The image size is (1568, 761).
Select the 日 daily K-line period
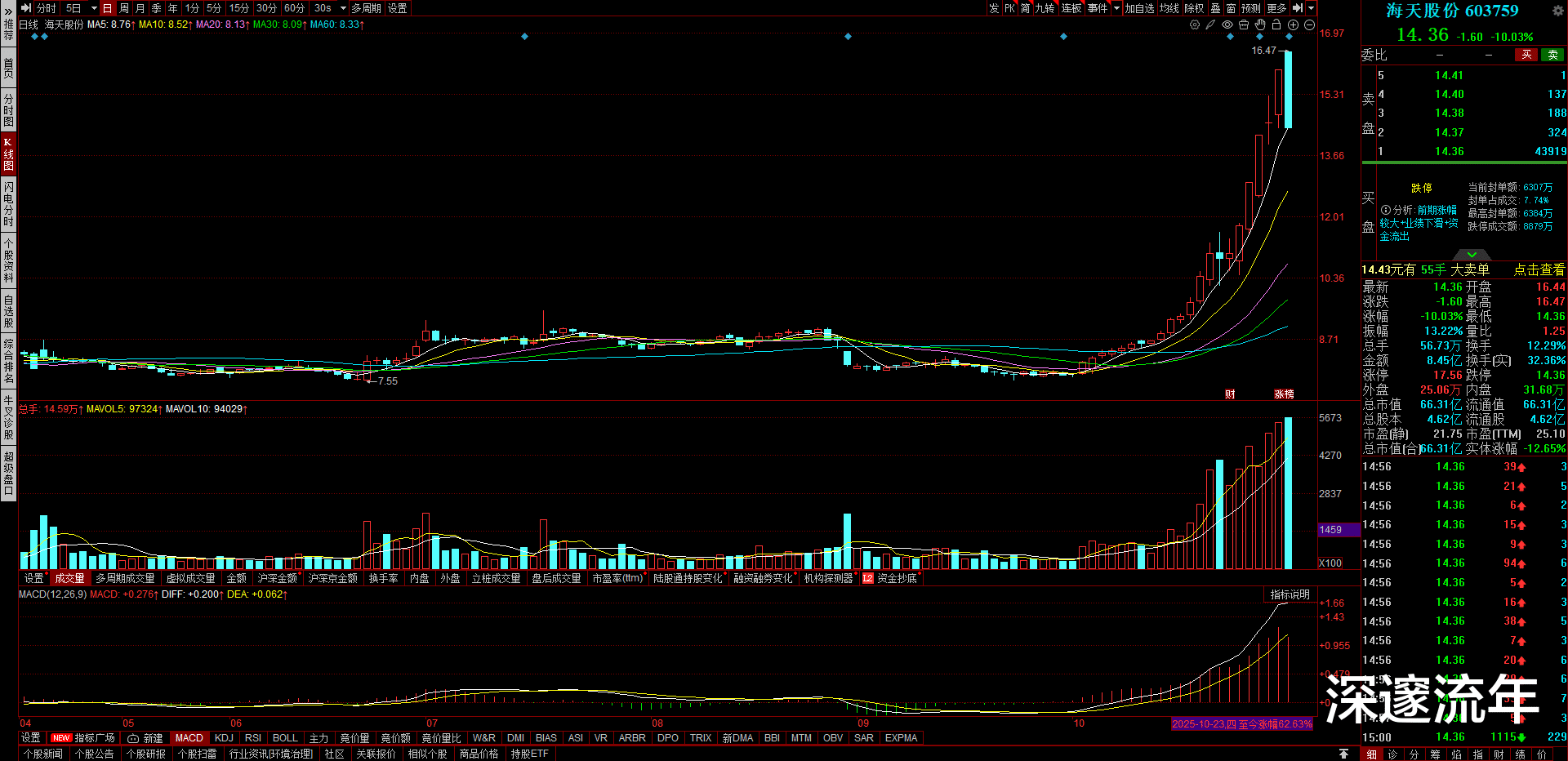107,8
